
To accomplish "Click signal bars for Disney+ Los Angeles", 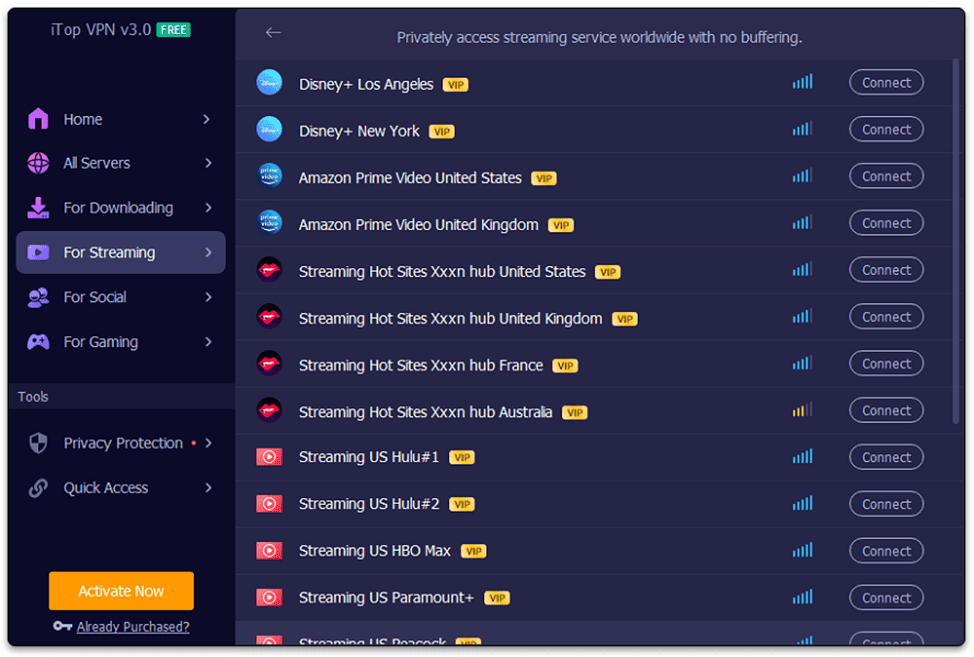I will [x=802, y=81].
